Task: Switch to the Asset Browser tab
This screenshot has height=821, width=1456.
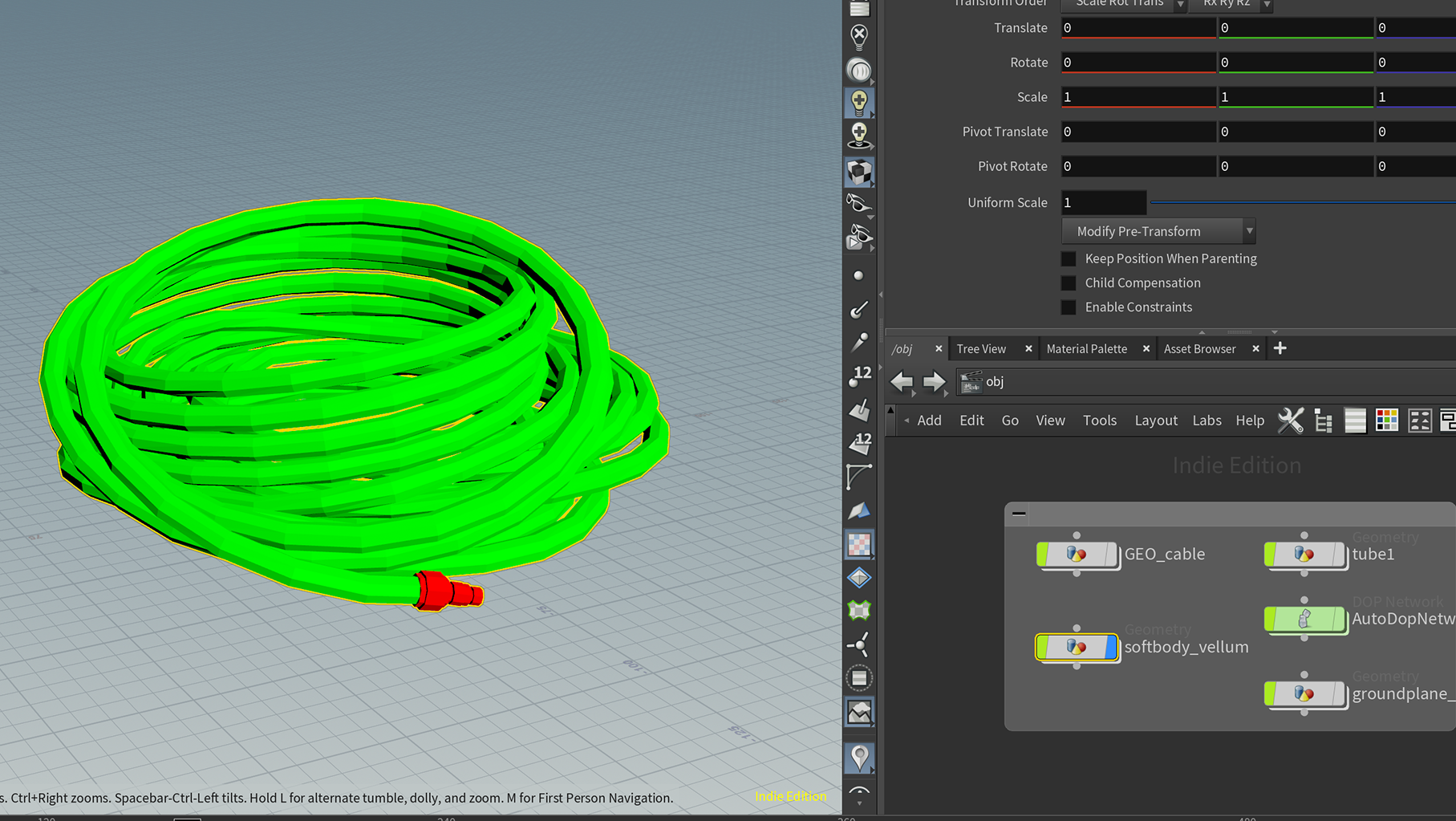Action: coord(1199,349)
